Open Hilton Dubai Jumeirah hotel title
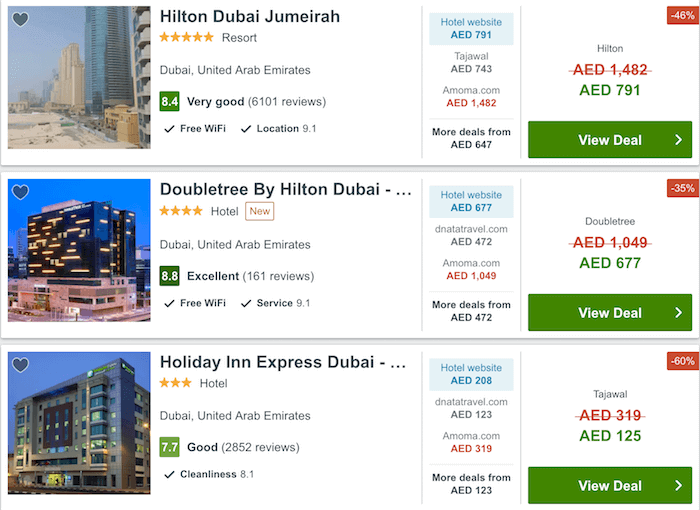The image size is (700, 510). click(250, 17)
